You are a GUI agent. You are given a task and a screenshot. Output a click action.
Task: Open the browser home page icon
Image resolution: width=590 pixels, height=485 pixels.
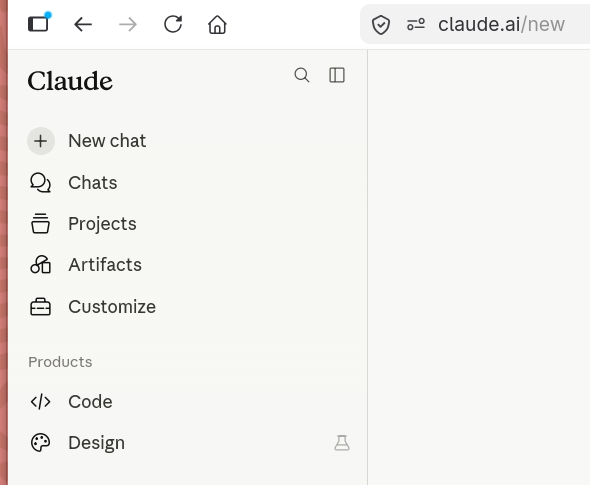tap(217, 24)
